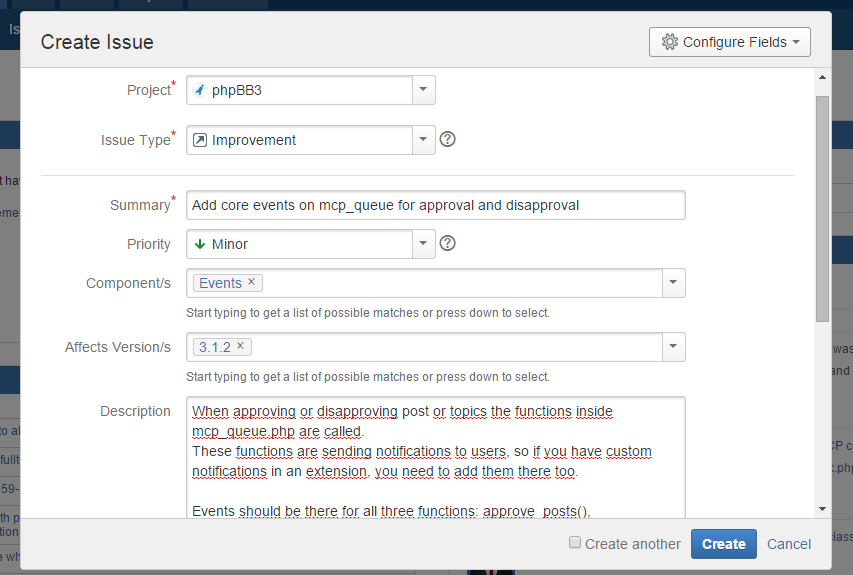This screenshot has height=575, width=853.
Task: Click the blue Create button
Action: (x=724, y=544)
